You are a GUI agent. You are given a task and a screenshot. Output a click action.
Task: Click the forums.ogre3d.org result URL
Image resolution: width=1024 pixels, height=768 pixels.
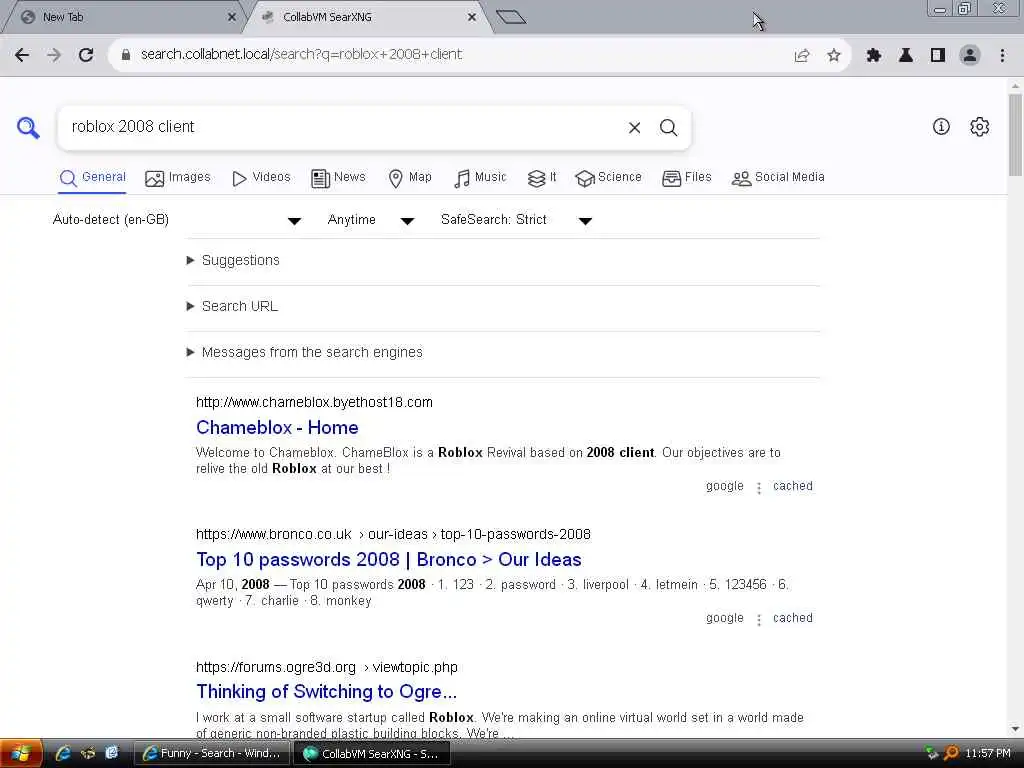point(327,667)
